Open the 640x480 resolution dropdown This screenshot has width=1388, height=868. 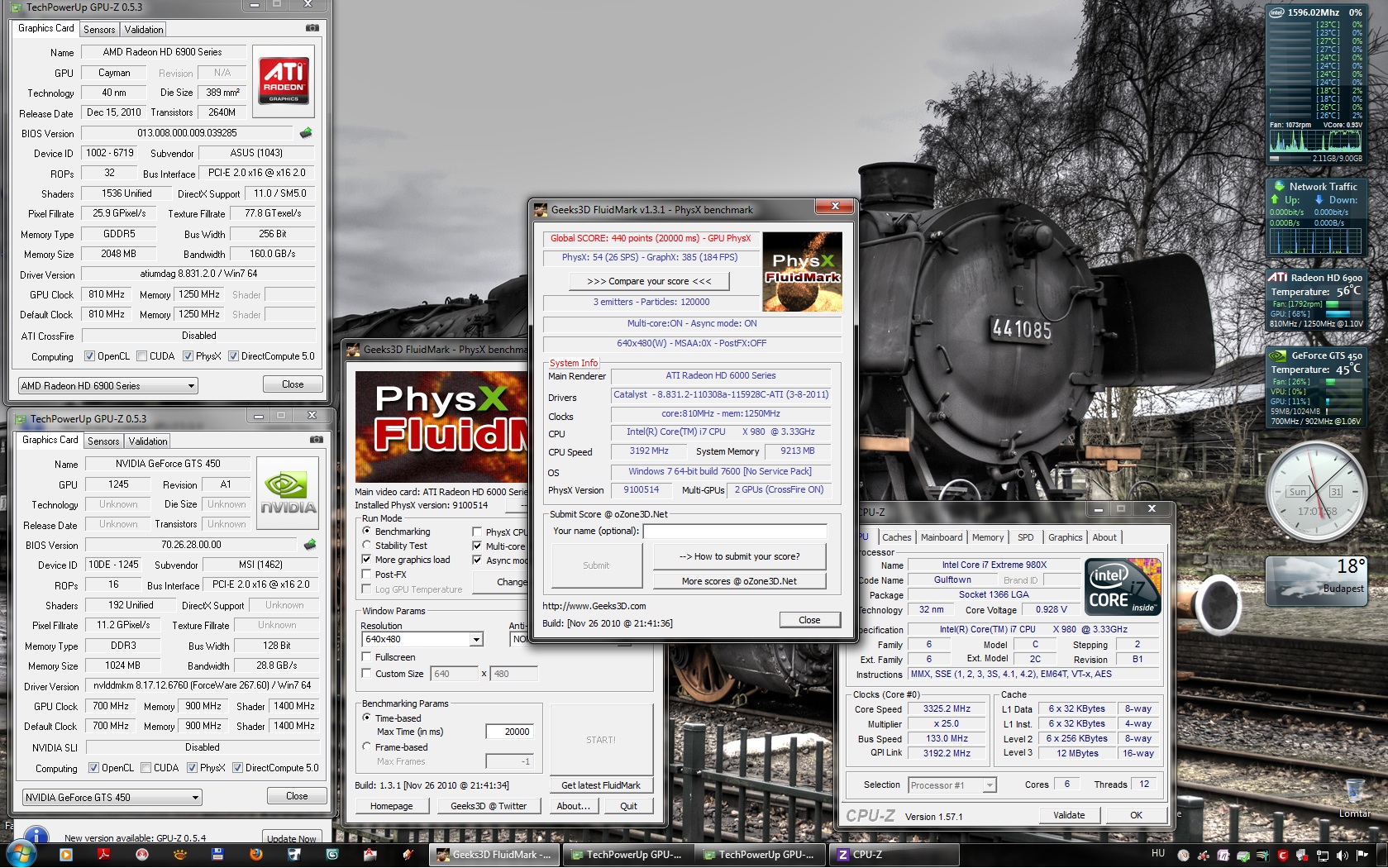[422, 639]
